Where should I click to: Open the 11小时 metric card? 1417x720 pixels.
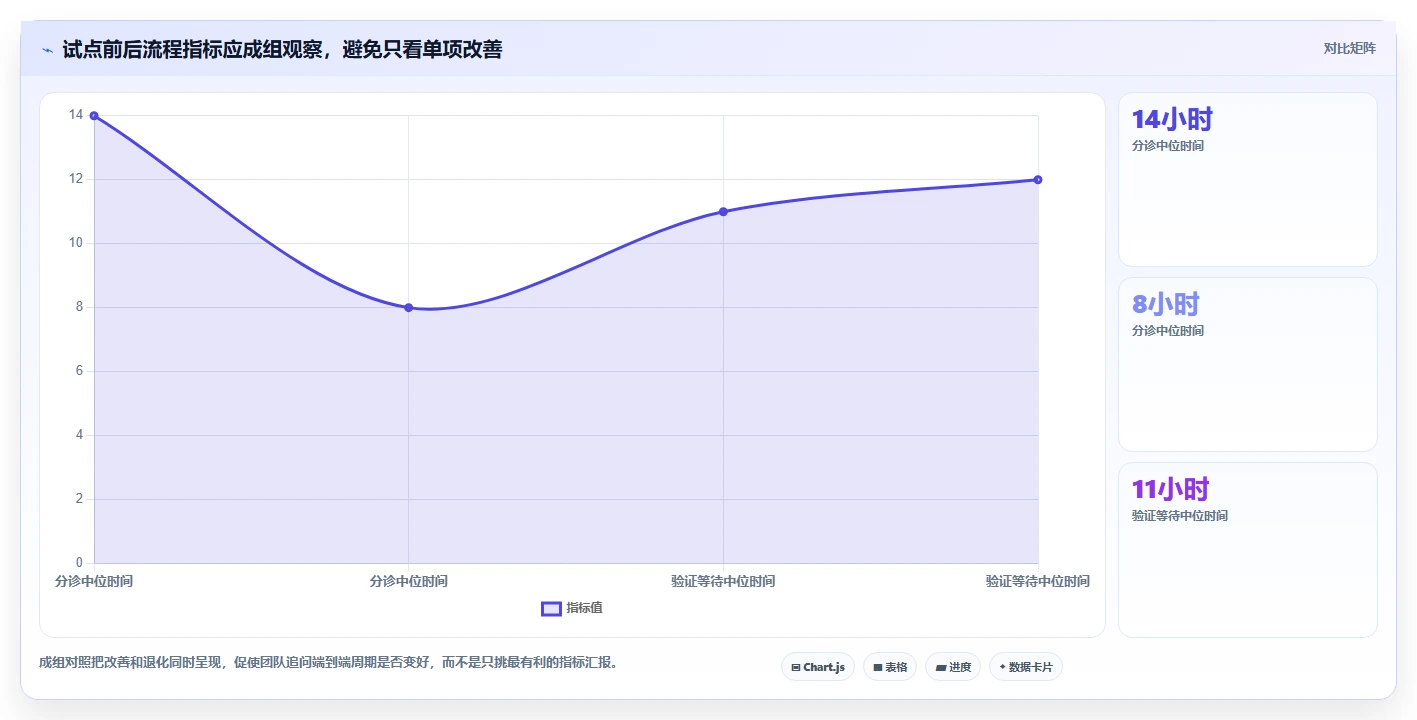point(1248,550)
